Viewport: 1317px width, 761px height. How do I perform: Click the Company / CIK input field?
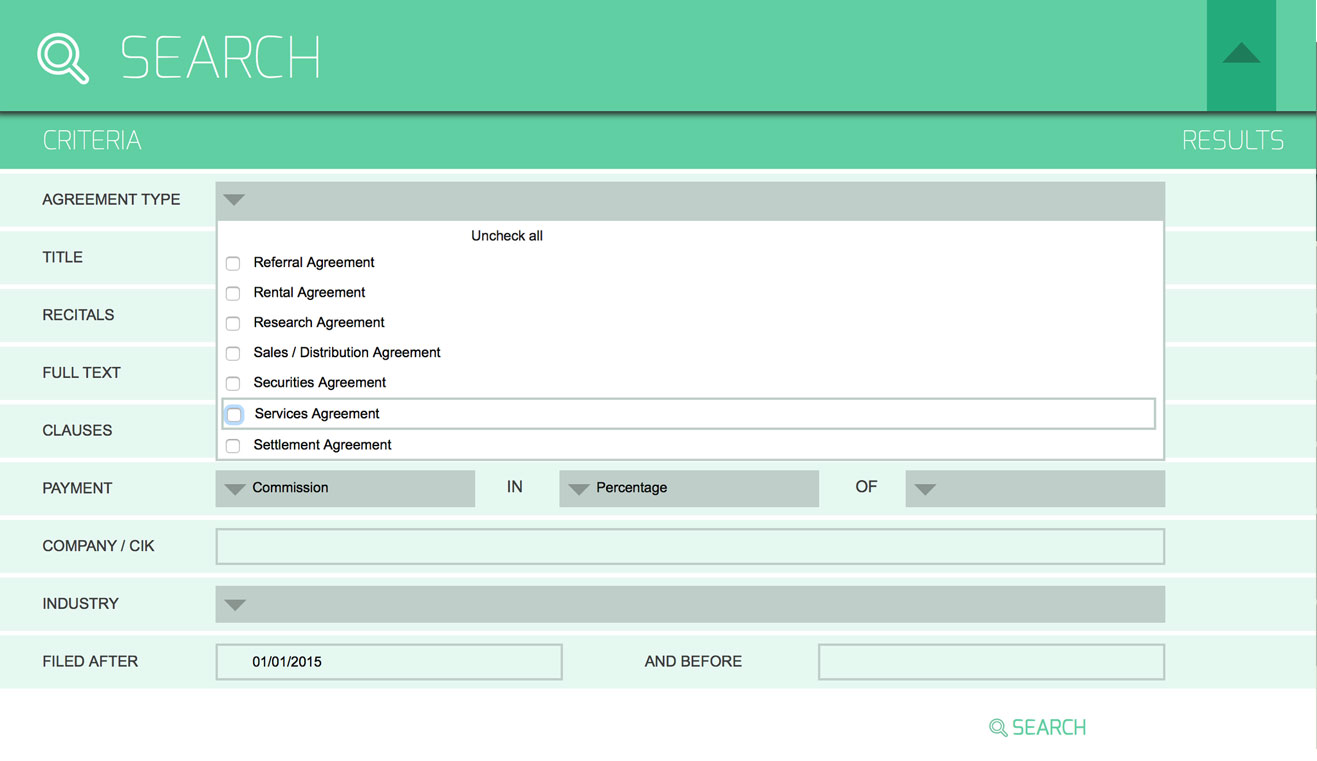click(690, 547)
